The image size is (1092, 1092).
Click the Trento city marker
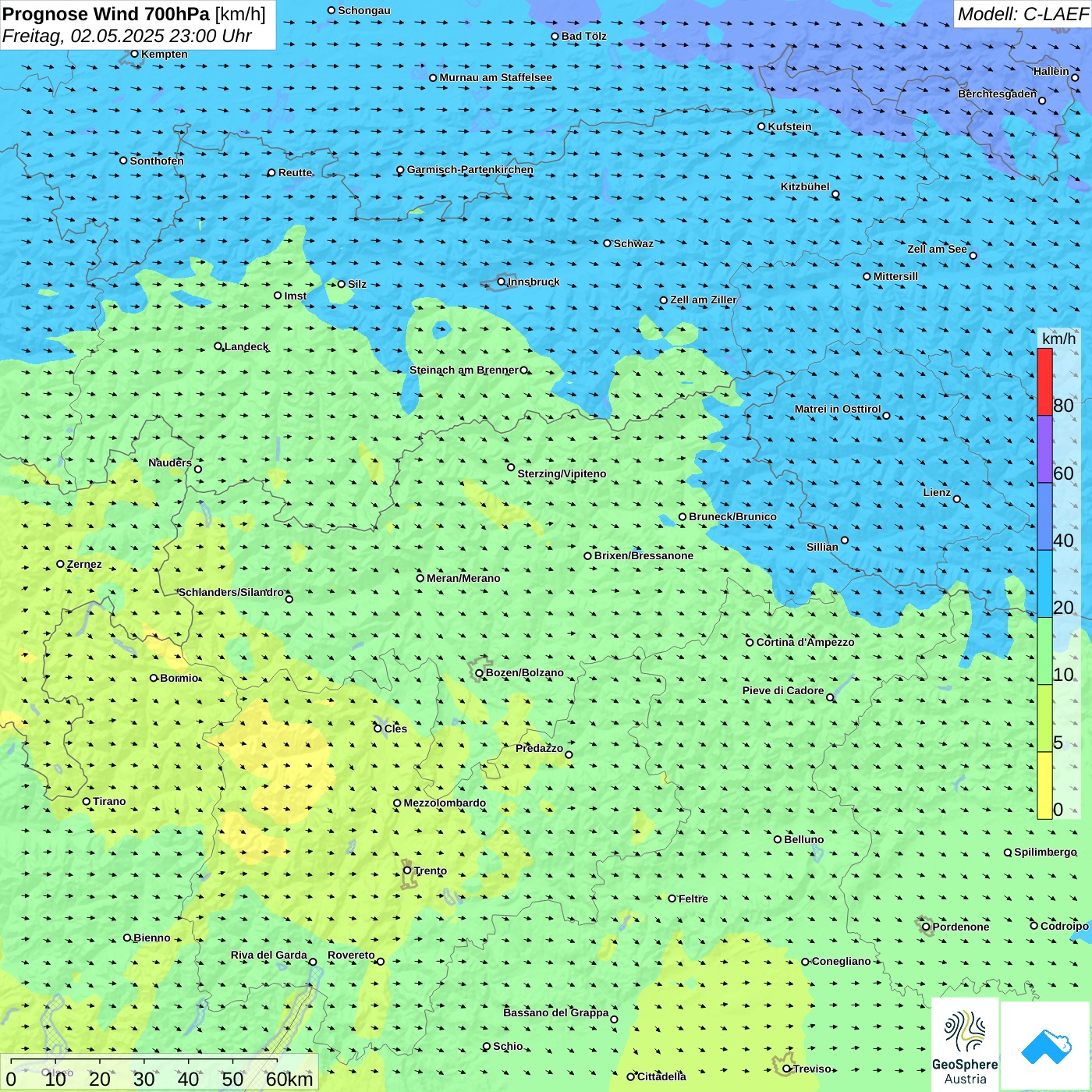click(x=407, y=870)
